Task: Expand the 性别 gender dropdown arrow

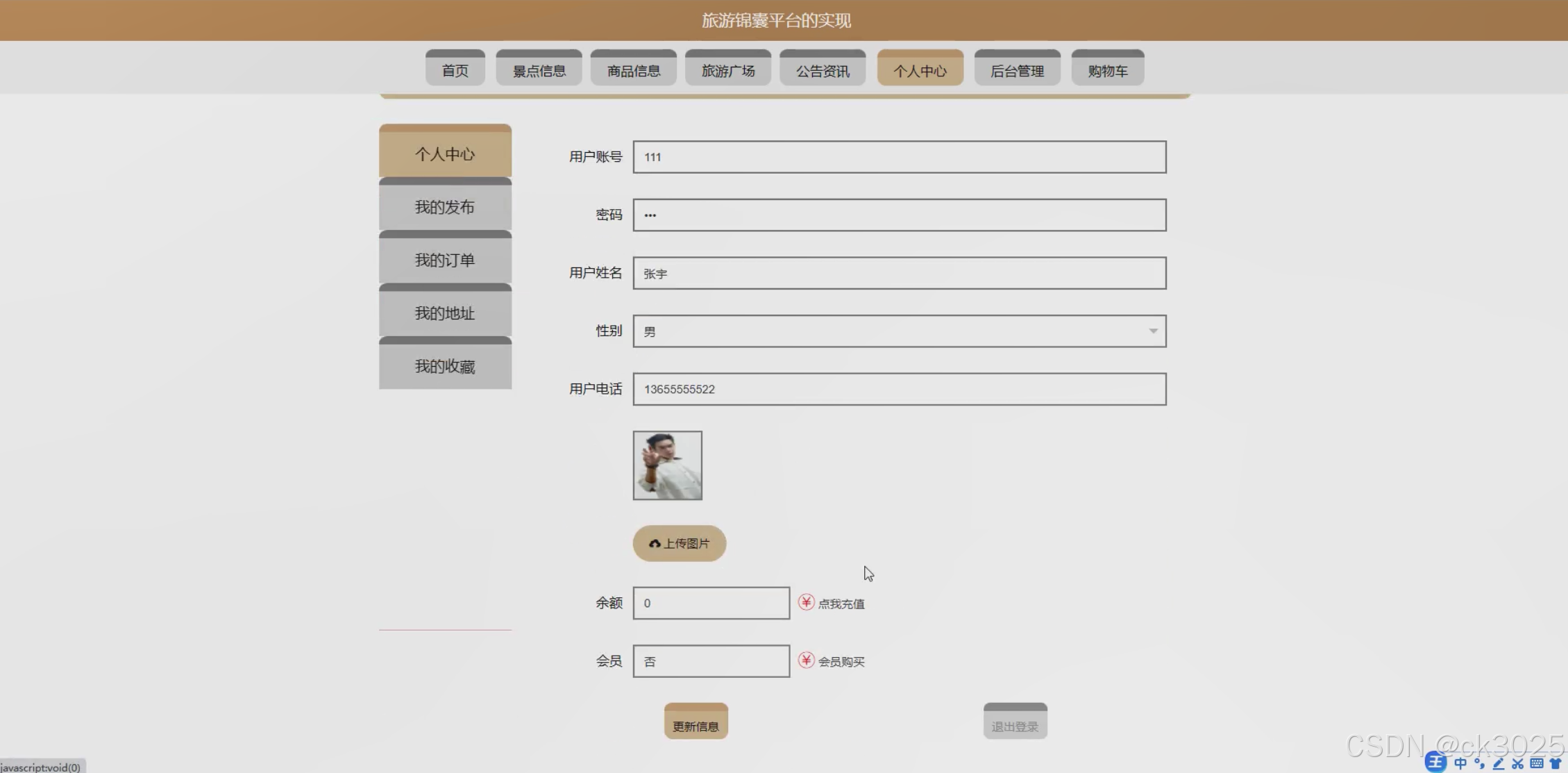Action: tap(1153, 331)
